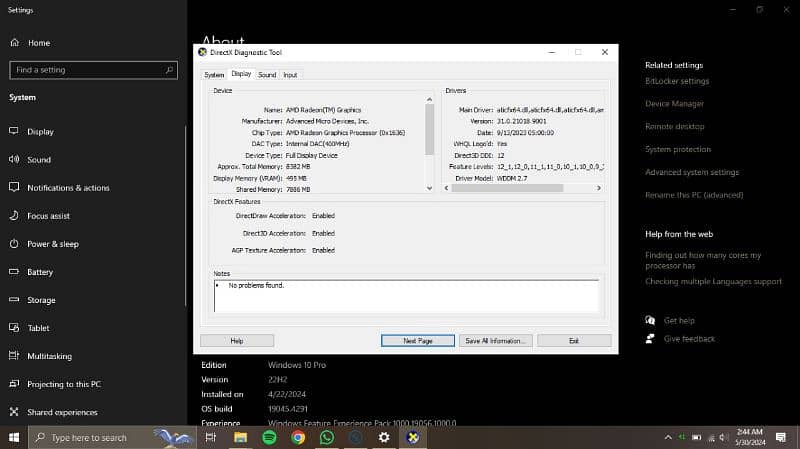
Task: Open Google Chrome from the taskbar
Action: (x=298, y=437)
